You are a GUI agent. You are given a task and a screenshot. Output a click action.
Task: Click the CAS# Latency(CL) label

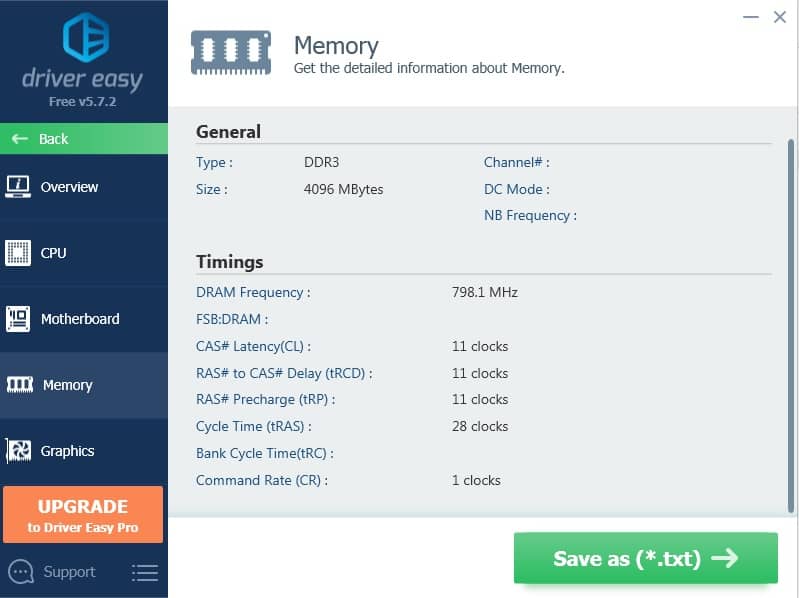click(253, 346)
